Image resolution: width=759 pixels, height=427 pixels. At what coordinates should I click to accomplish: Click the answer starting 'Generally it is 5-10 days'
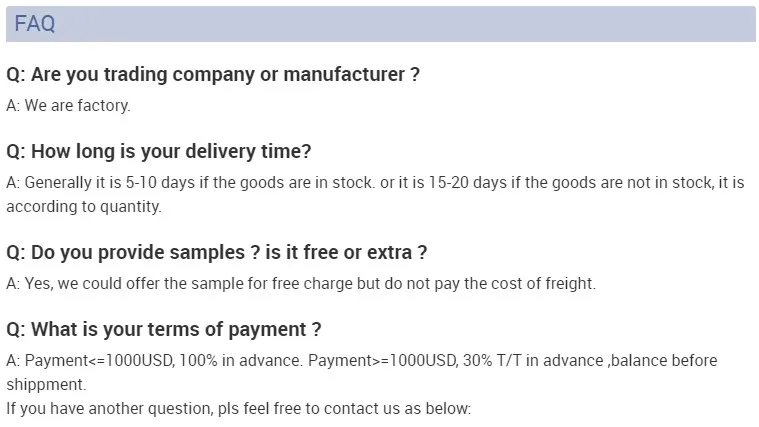375,183
